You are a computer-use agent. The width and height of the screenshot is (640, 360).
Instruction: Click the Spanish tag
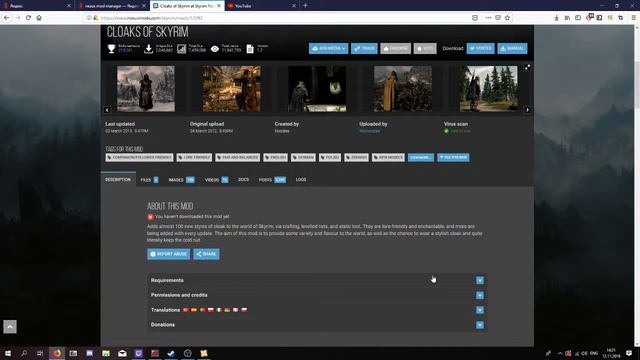(356, 158)
